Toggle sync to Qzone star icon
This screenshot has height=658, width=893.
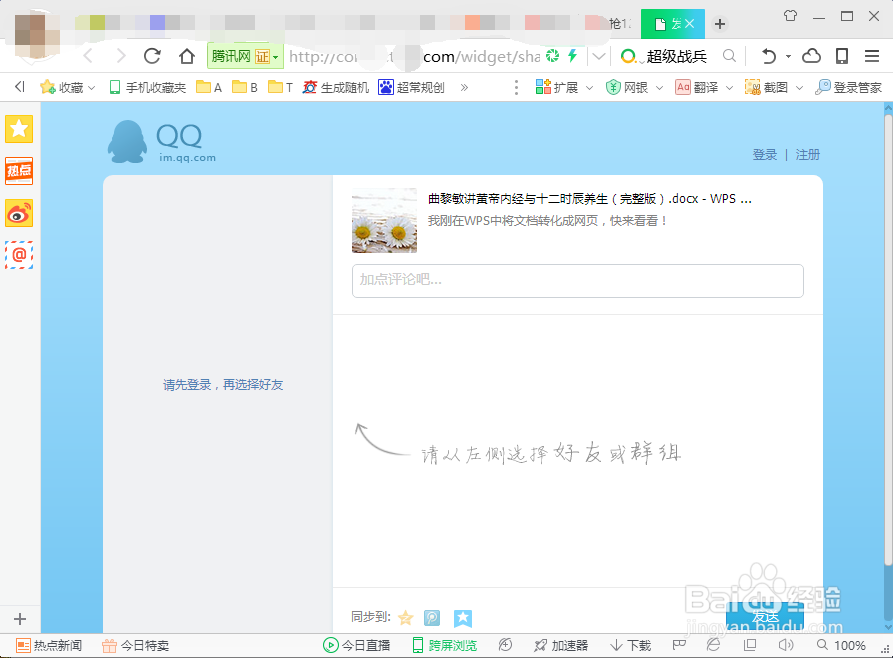point(405,618)
